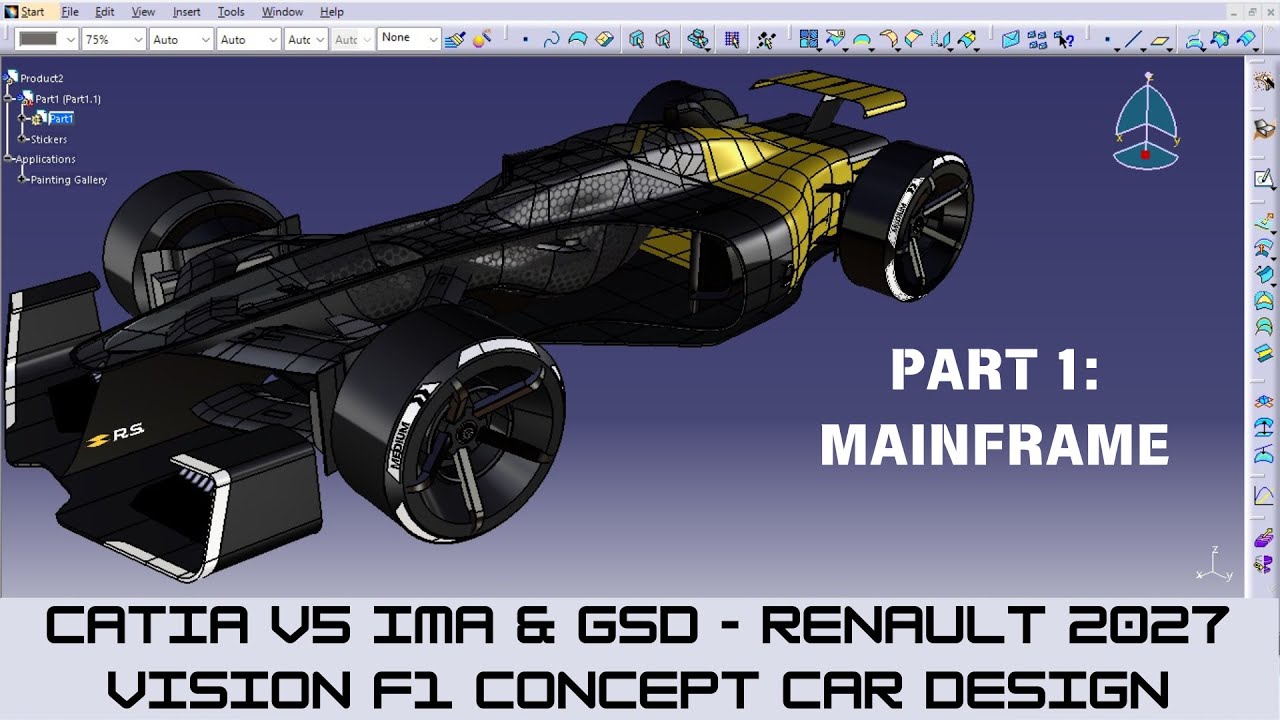Select the Applications tree node

coord(45,159)
